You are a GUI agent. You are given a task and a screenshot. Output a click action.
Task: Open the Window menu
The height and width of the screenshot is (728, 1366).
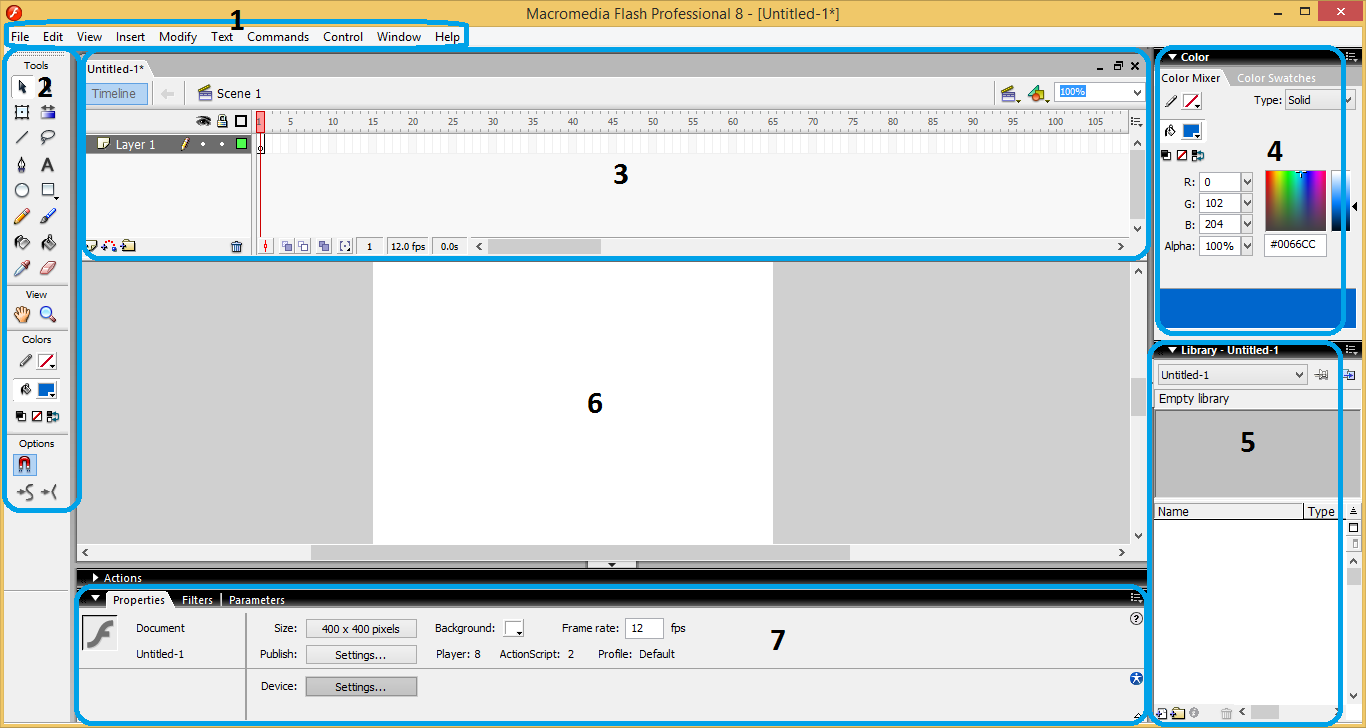(399, 37)
